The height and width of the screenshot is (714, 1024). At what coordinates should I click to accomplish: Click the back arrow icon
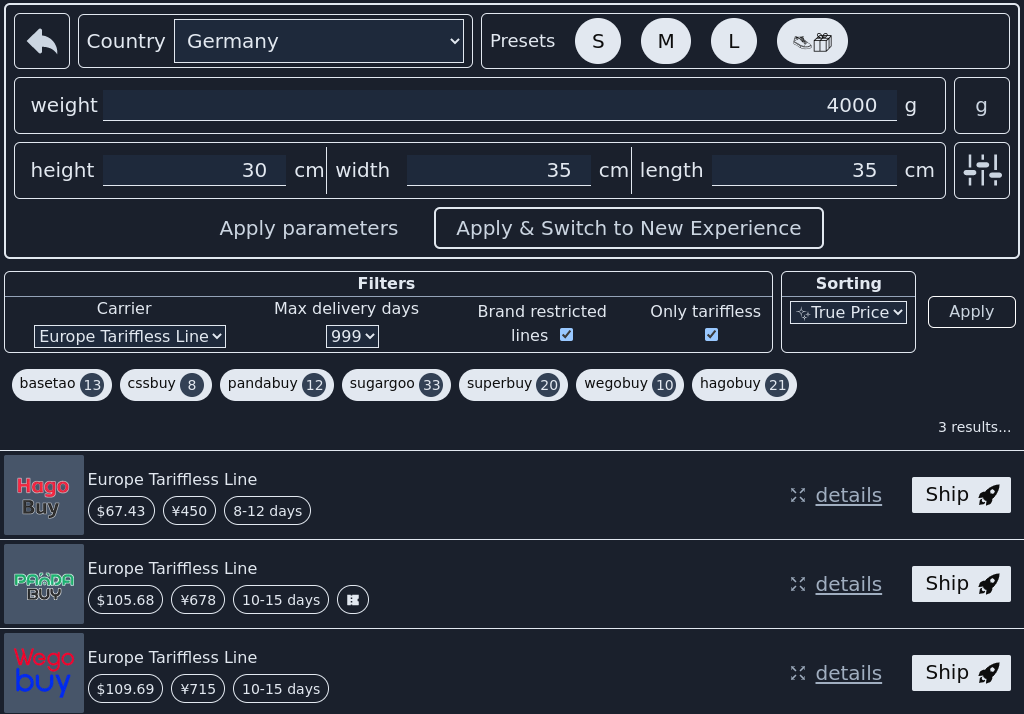42,41
